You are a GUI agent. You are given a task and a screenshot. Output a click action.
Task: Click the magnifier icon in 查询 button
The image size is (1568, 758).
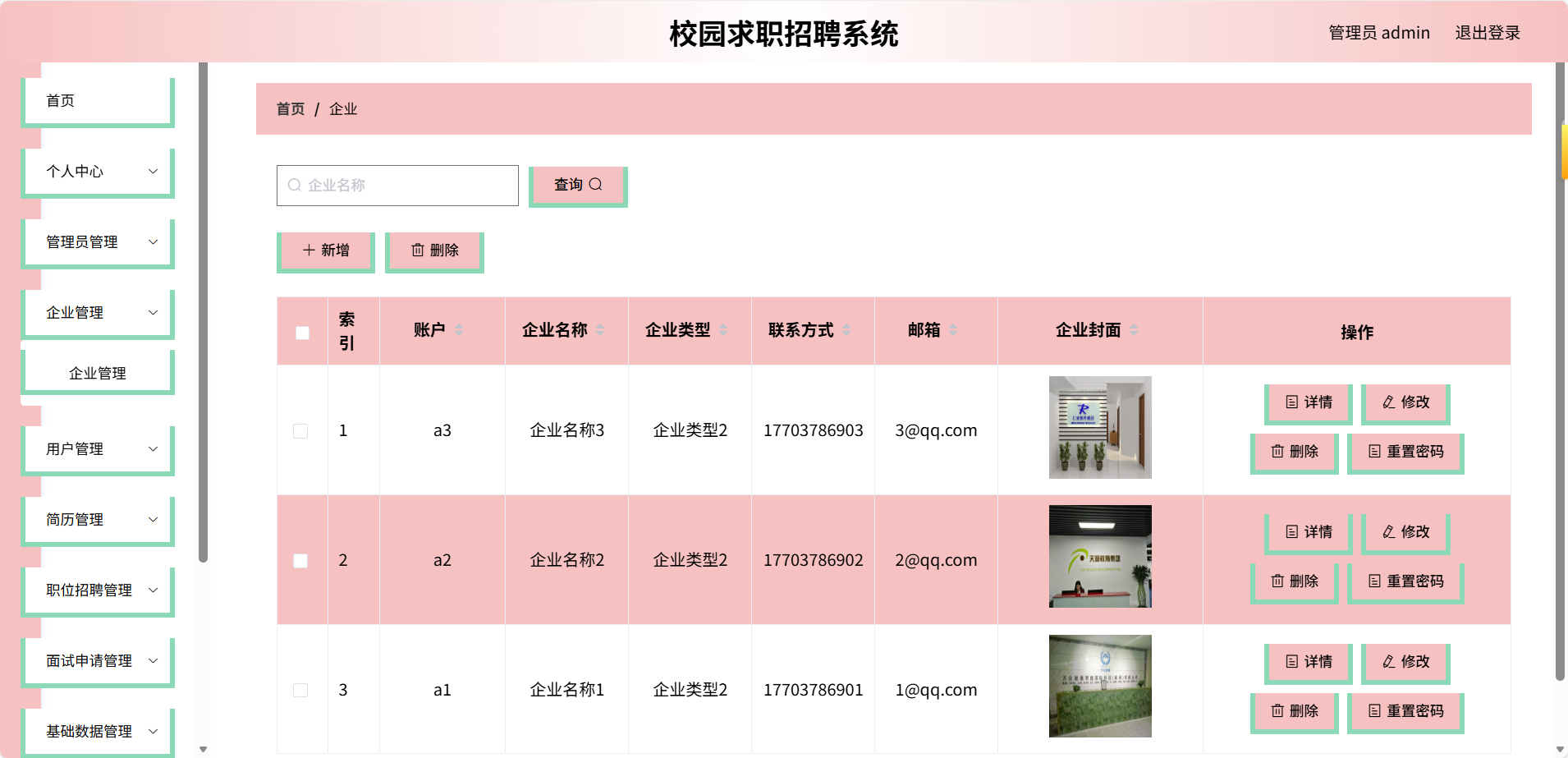click(596, 185)
